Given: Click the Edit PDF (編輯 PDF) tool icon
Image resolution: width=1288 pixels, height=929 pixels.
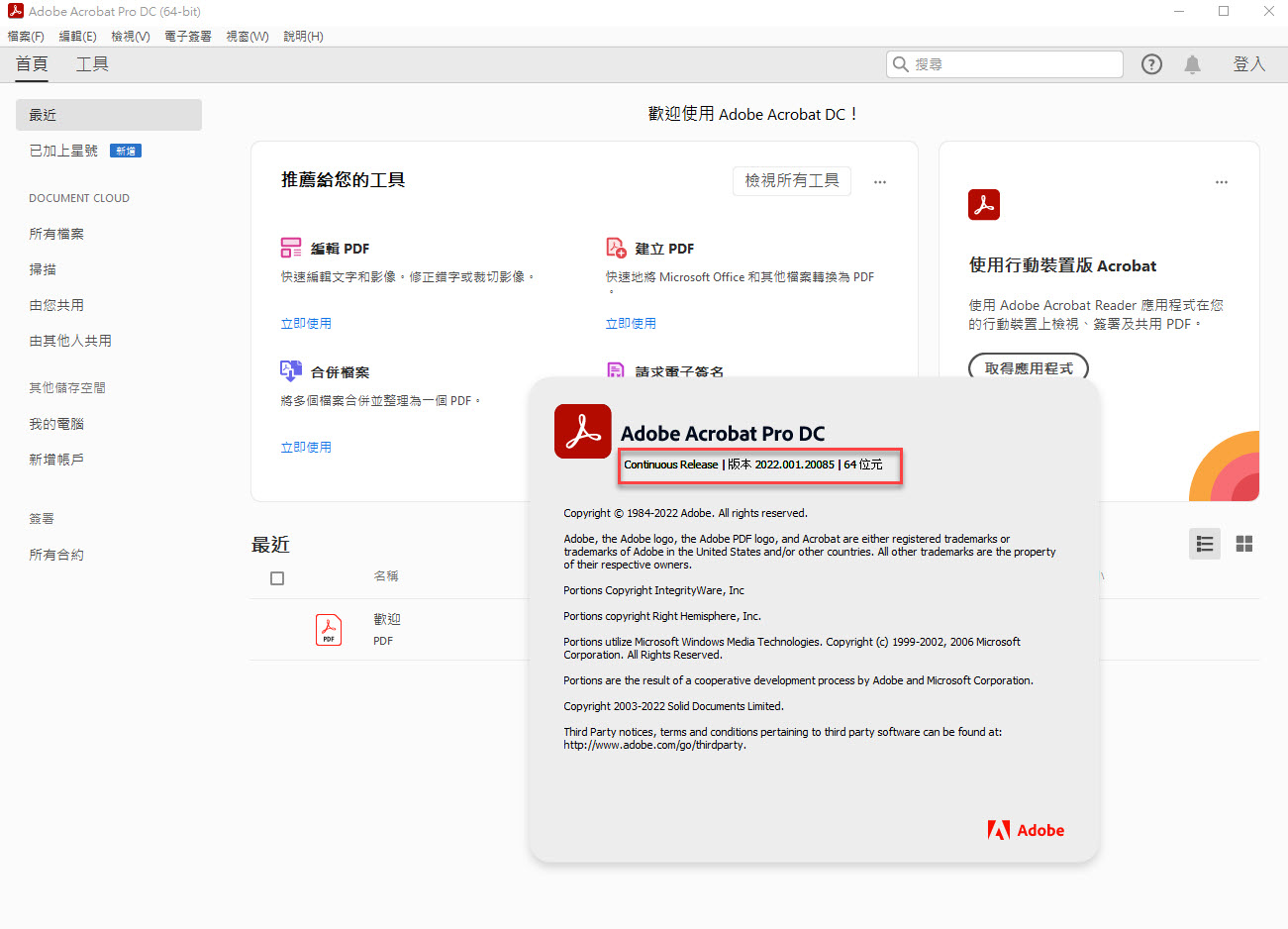Looking at the screenshot, I should coord(290,248).
